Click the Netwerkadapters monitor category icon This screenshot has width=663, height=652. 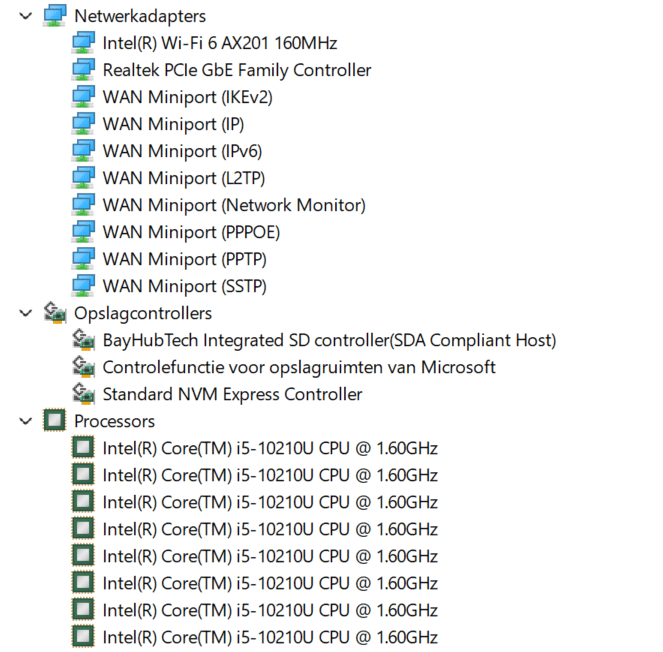point(55,16)
